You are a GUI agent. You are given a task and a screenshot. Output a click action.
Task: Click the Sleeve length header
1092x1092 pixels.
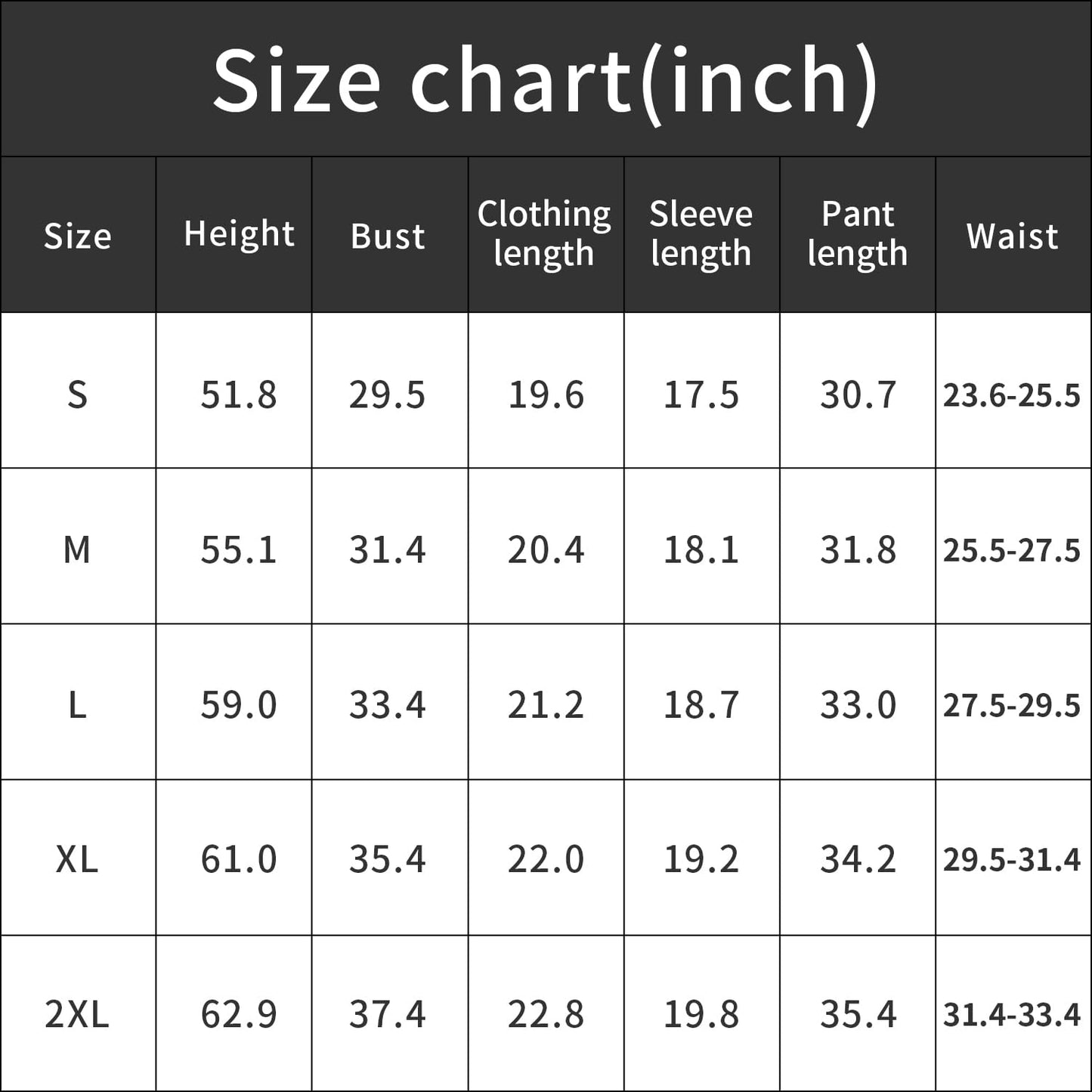click(x=701, y=234)
